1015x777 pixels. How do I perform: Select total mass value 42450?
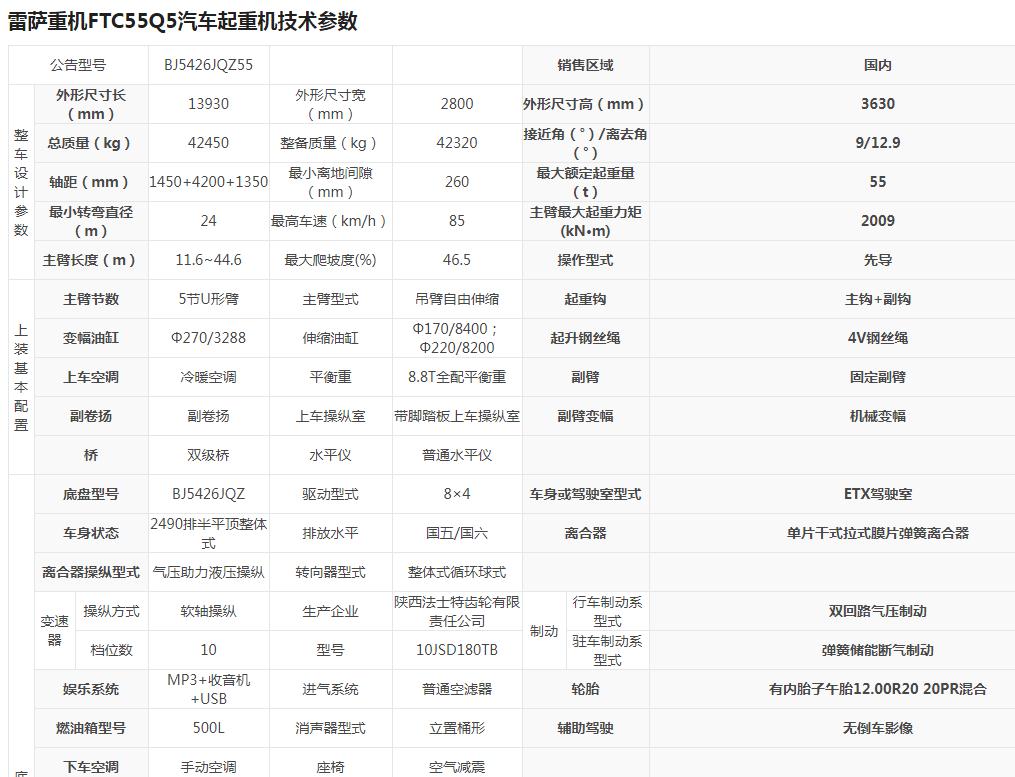pos(208,142)
